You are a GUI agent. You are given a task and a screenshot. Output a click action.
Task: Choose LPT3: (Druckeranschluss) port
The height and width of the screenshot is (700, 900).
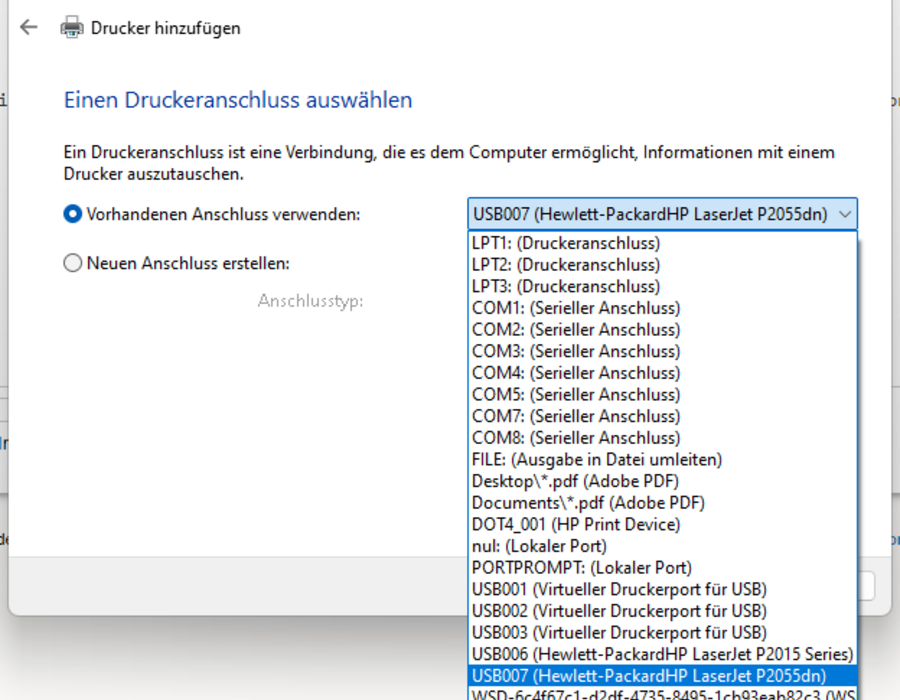(663, 286)
